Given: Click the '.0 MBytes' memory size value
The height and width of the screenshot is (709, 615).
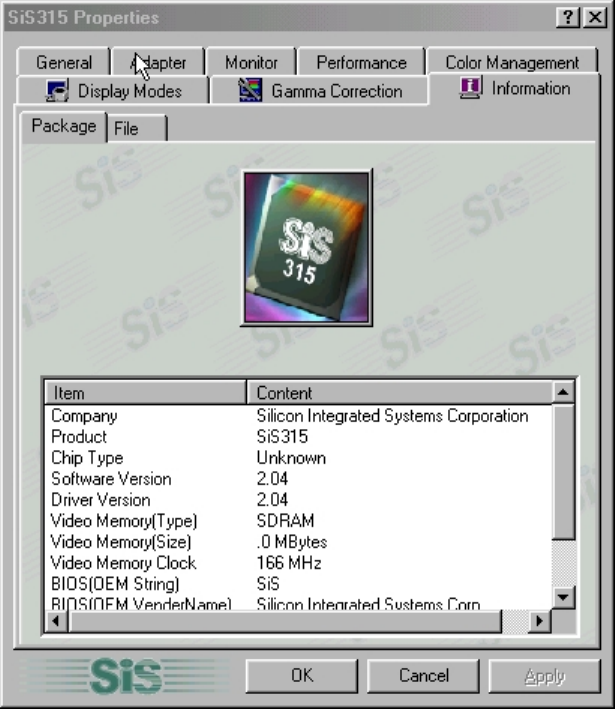Looking at the screenshot, I should [x=292, y=542].
